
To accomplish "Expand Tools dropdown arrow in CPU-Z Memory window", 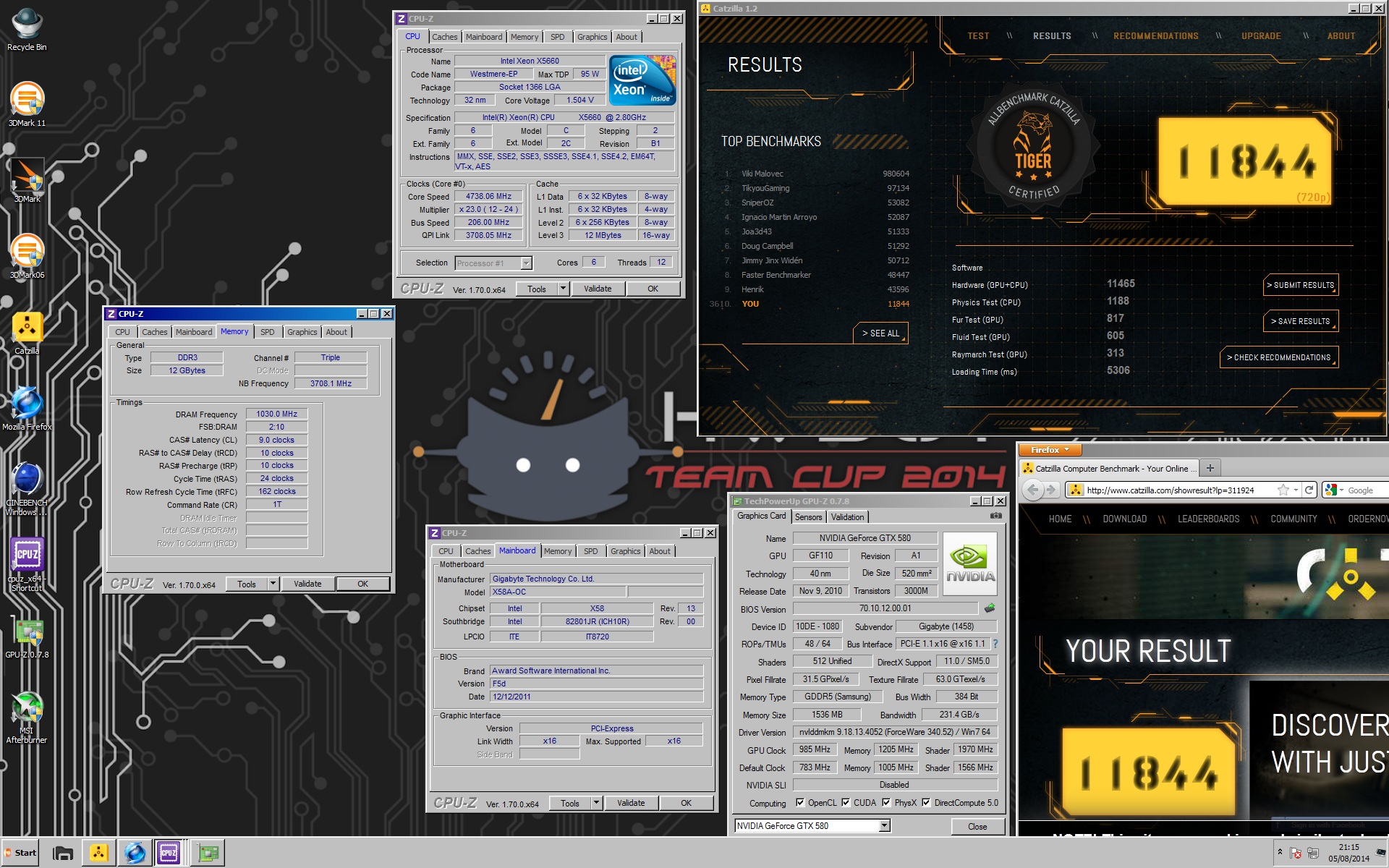I will (273, 584).
